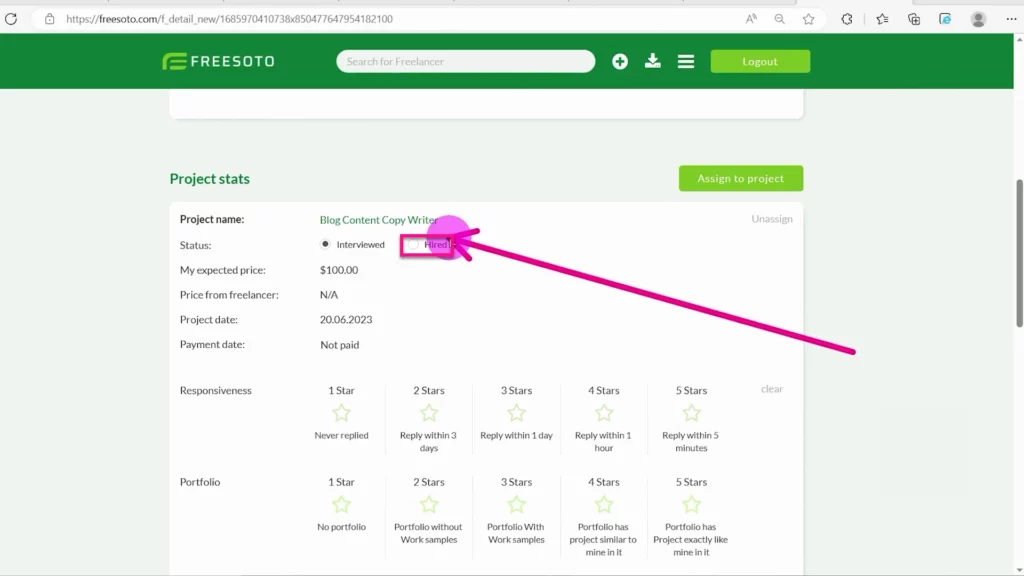Click the site lock icon in address bar
Viewport: 1024px width, 576px height.
pyautogui.click(x=50, y=19)
